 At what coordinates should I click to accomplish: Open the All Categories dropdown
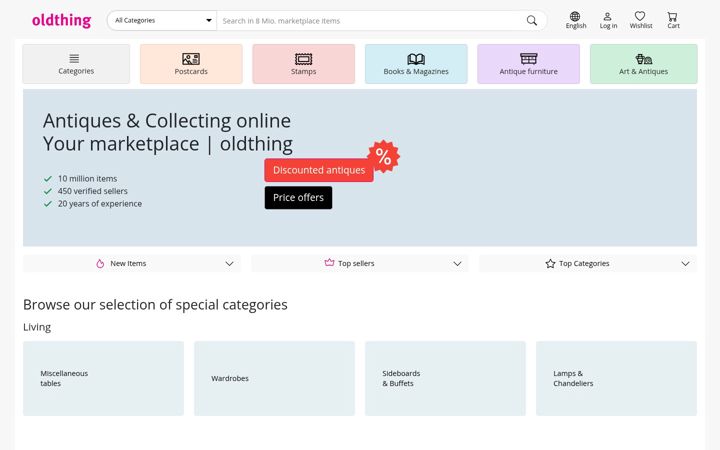click(162, 21)
